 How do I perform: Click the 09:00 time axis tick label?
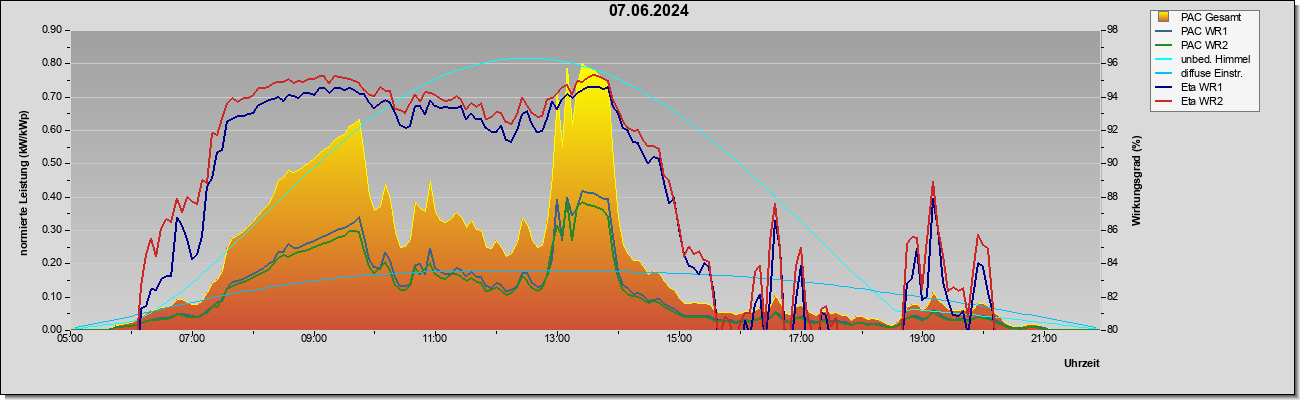tap(313, 340)
